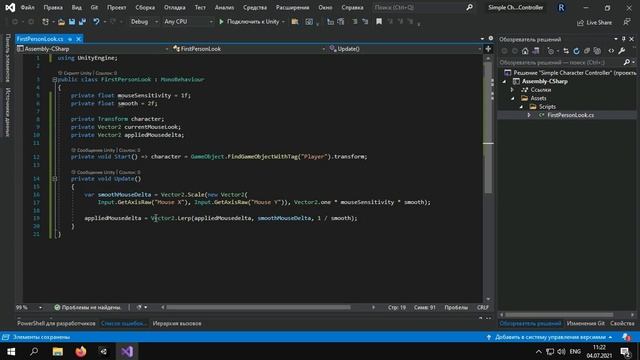Open the Отладка menu

click(174, 7)
